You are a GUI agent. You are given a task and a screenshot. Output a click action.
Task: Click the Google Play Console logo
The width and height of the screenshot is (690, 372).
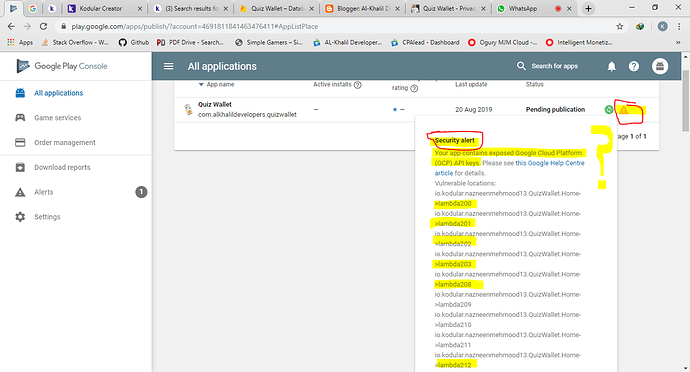(62, 66)
